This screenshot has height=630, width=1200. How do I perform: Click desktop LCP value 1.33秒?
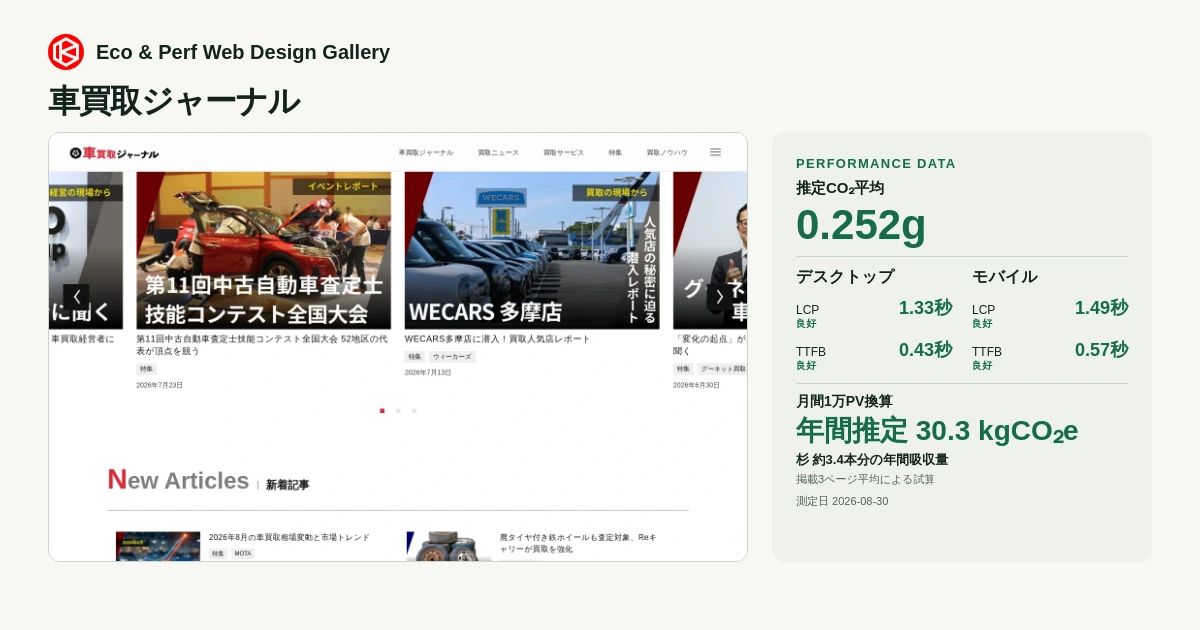pos(925,308)
